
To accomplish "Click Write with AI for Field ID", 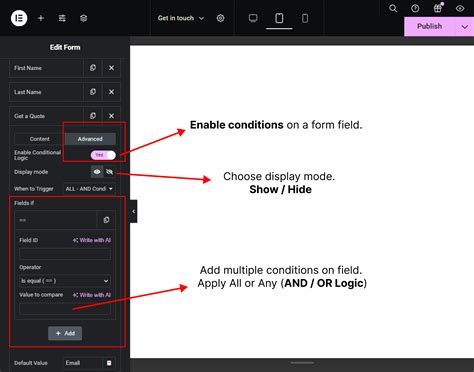I will [x=92, y=240].
